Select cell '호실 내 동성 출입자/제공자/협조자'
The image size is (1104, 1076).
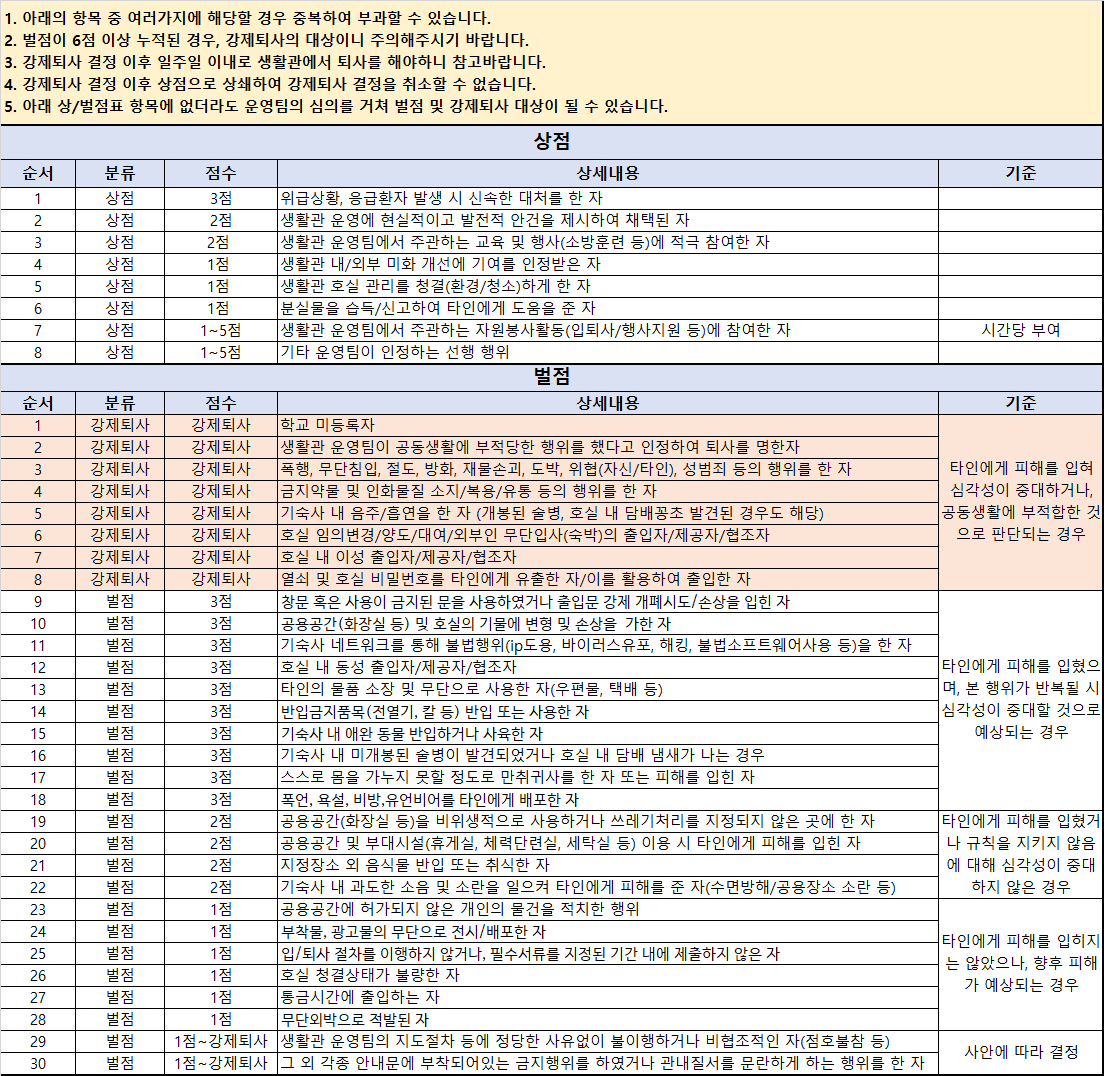pos(608,667)
